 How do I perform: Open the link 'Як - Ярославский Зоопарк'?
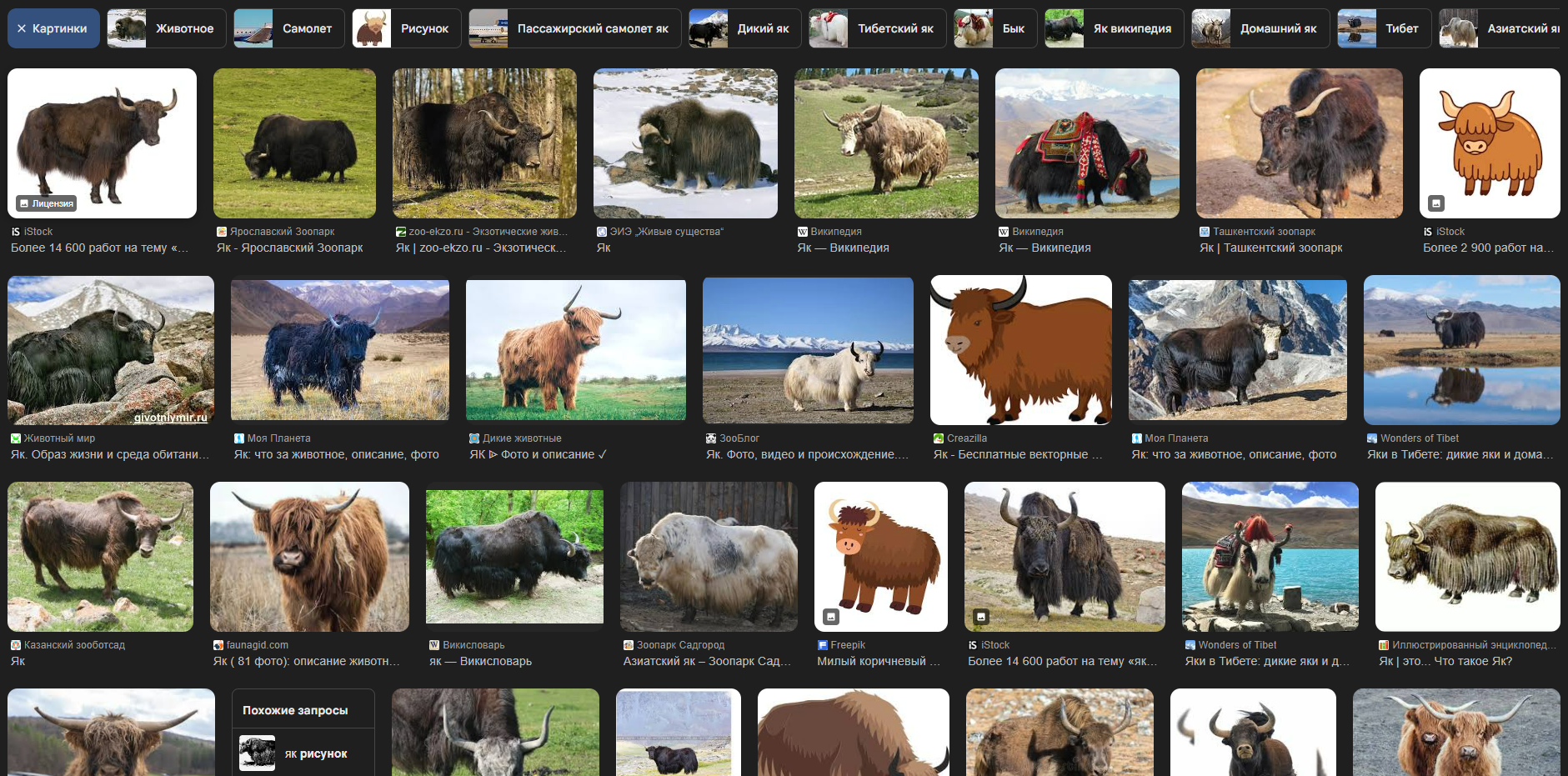pyautogui.click(x=290, y=248)
